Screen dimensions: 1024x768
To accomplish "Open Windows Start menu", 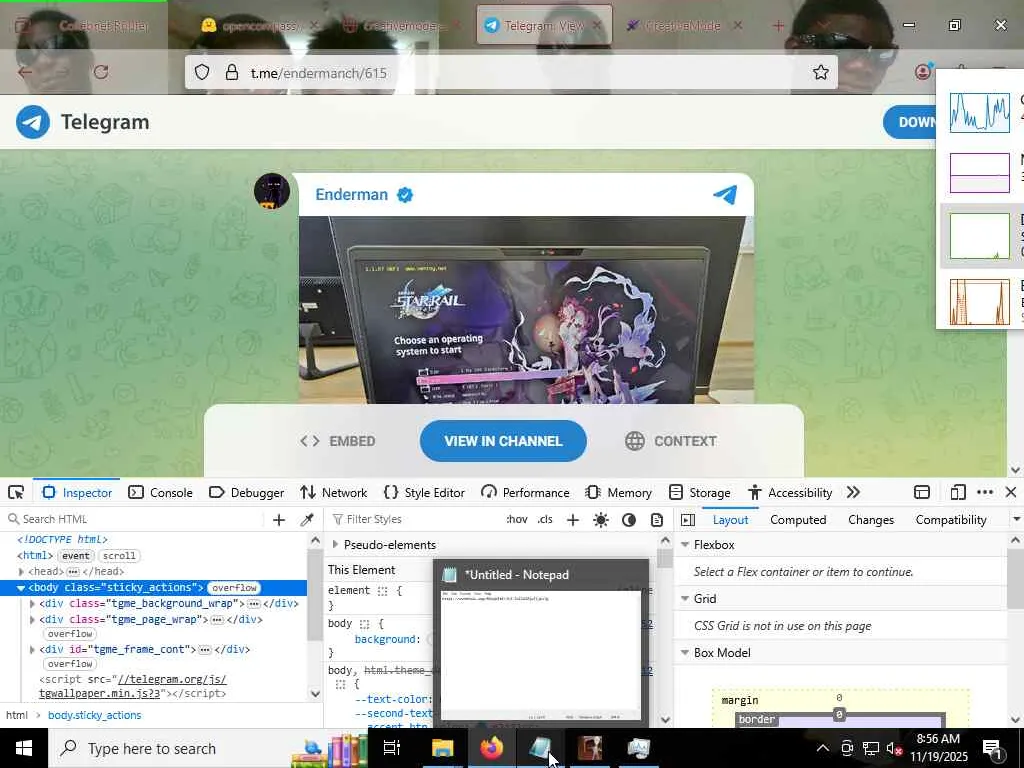I will pyautogui.click(x=24, y=748).
